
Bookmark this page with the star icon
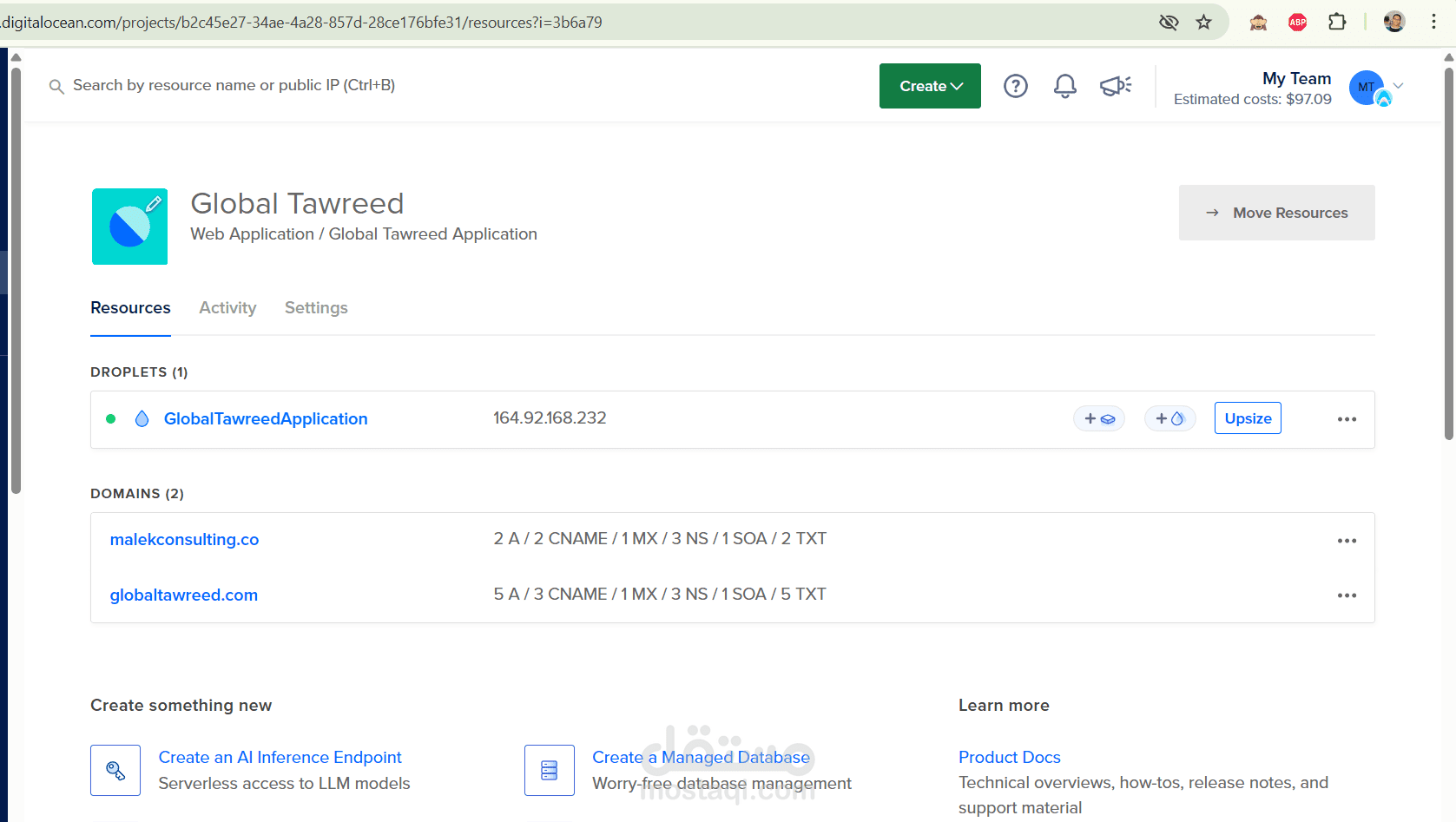pos(1203,23)
